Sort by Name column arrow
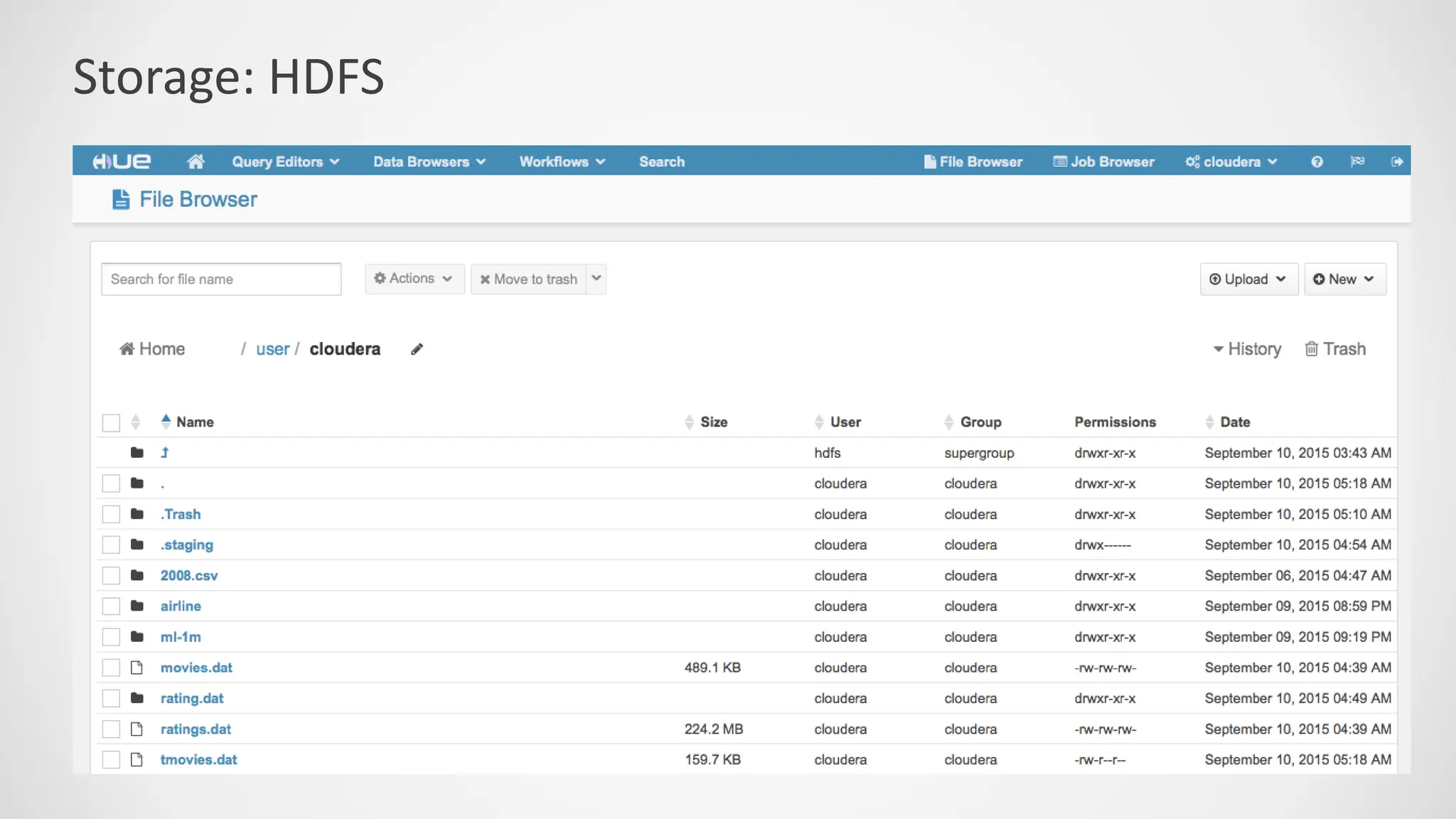 166,422
